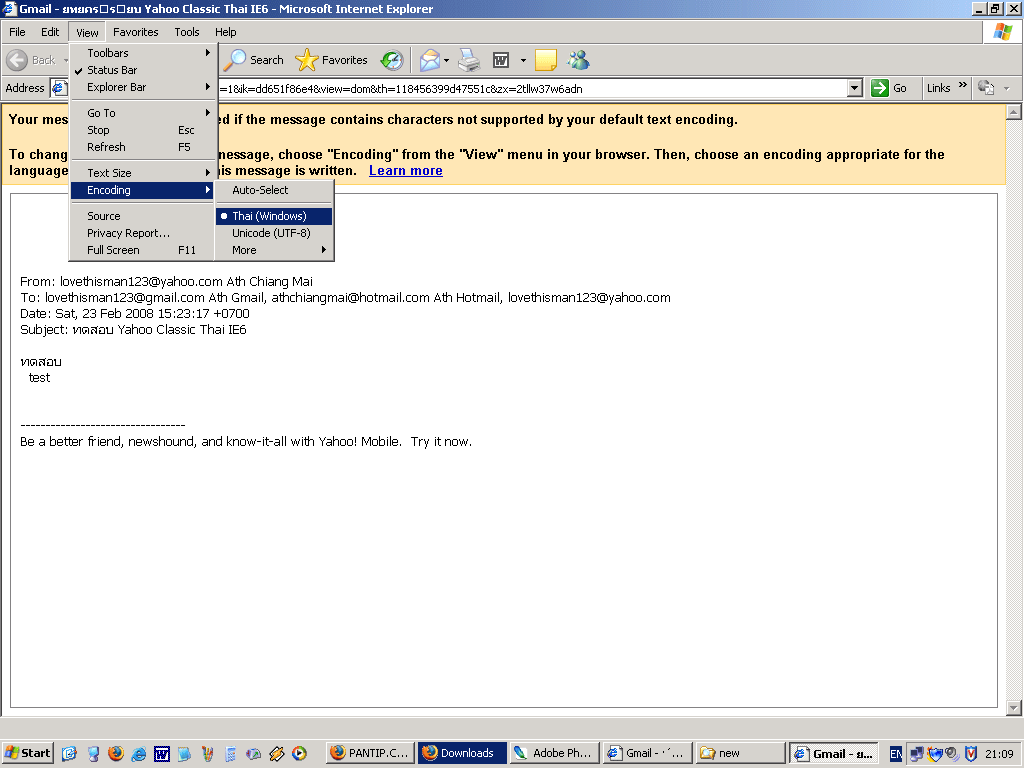The width and height of the screenshot is (1024, 768).
Task: Open the File menu
Action: 17,32
